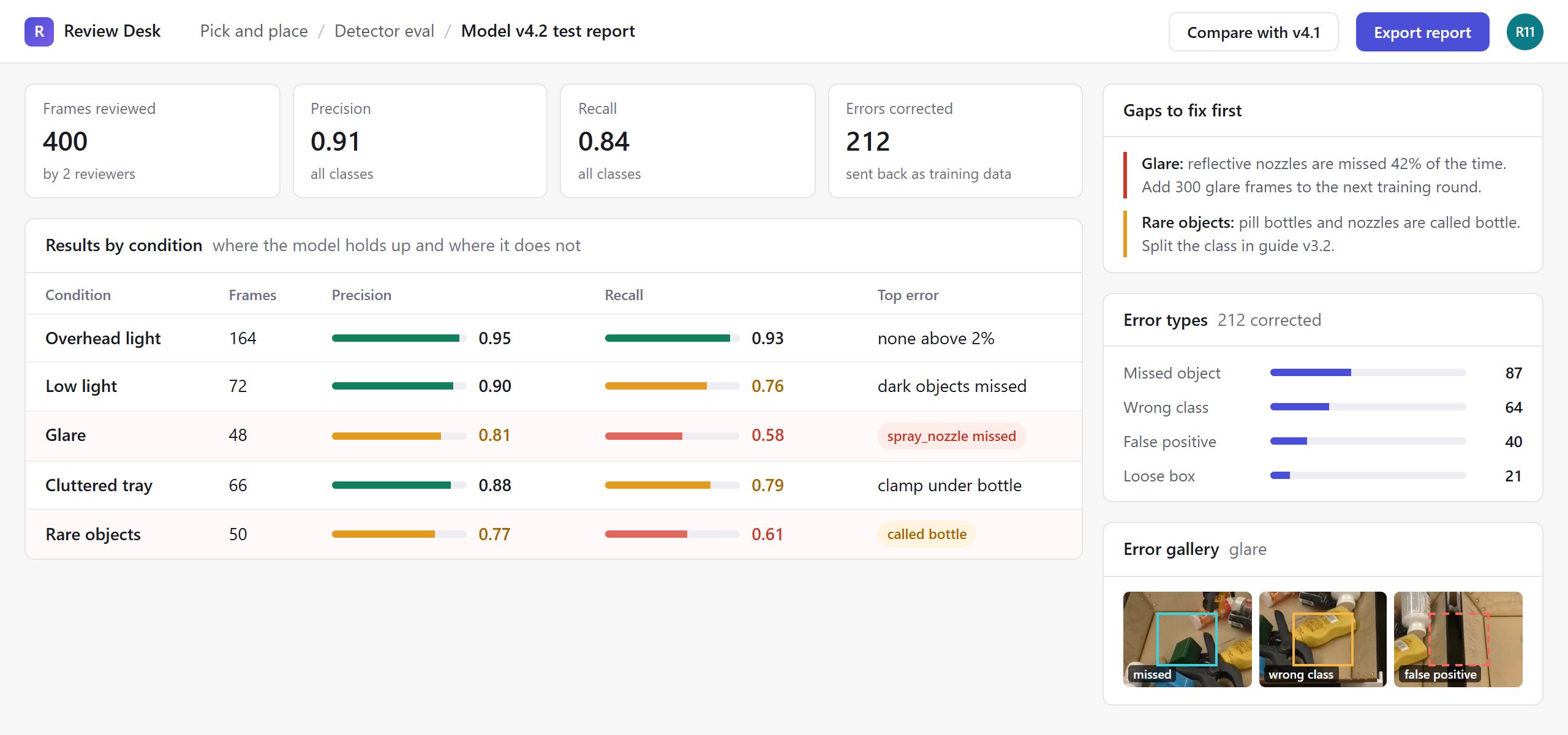
Task: Click the Error gallery heading
Action: coord(1171,549)
